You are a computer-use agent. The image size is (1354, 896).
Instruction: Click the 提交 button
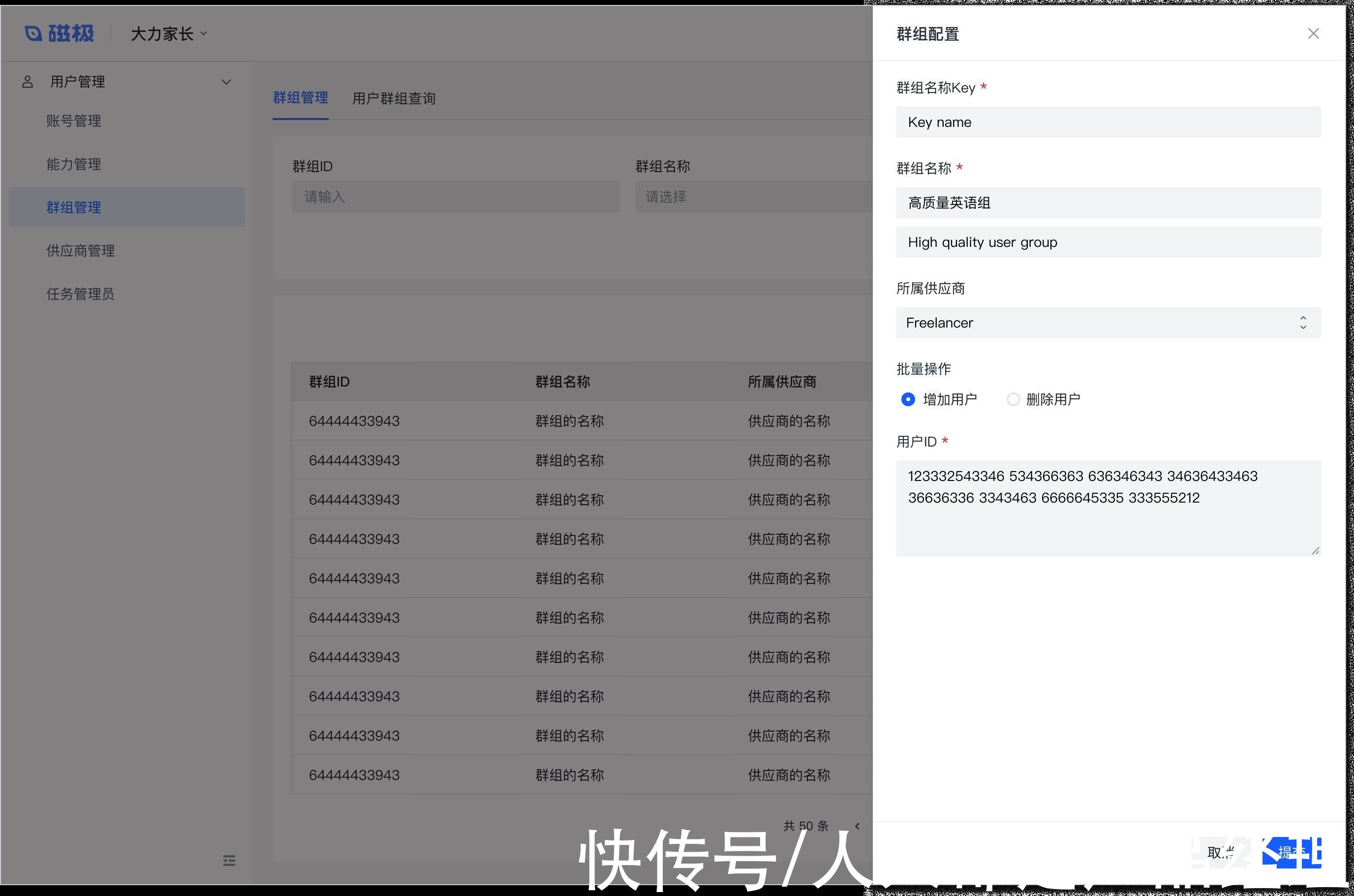click(1292, 853)
